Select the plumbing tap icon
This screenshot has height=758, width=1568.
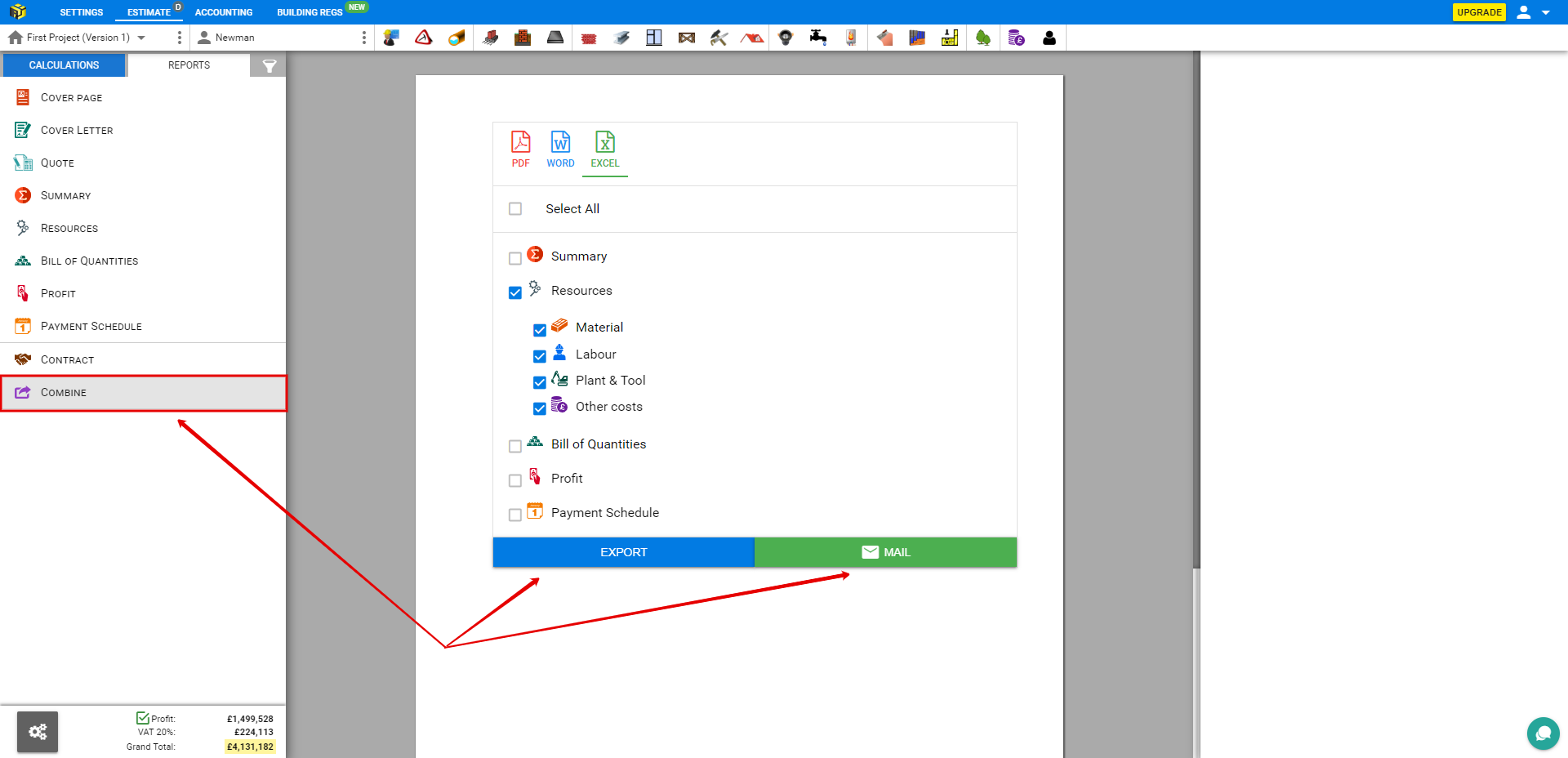click(818, 38)
